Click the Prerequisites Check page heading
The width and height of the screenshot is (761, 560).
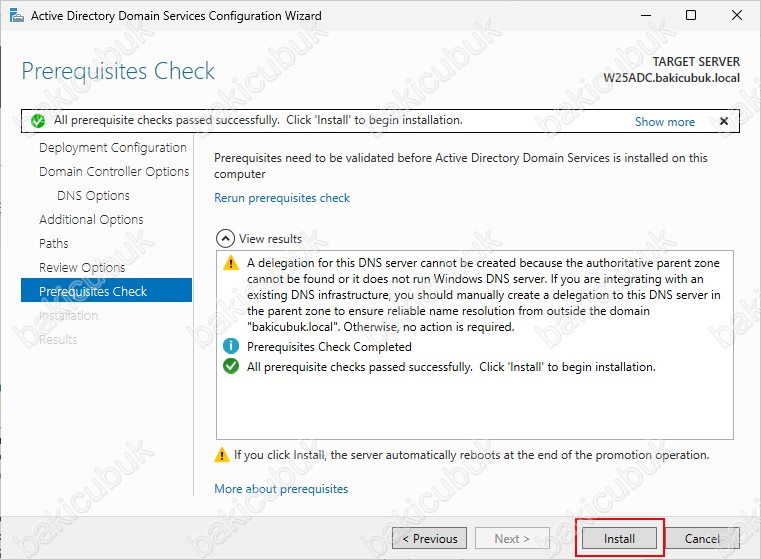tap(118, 71)
